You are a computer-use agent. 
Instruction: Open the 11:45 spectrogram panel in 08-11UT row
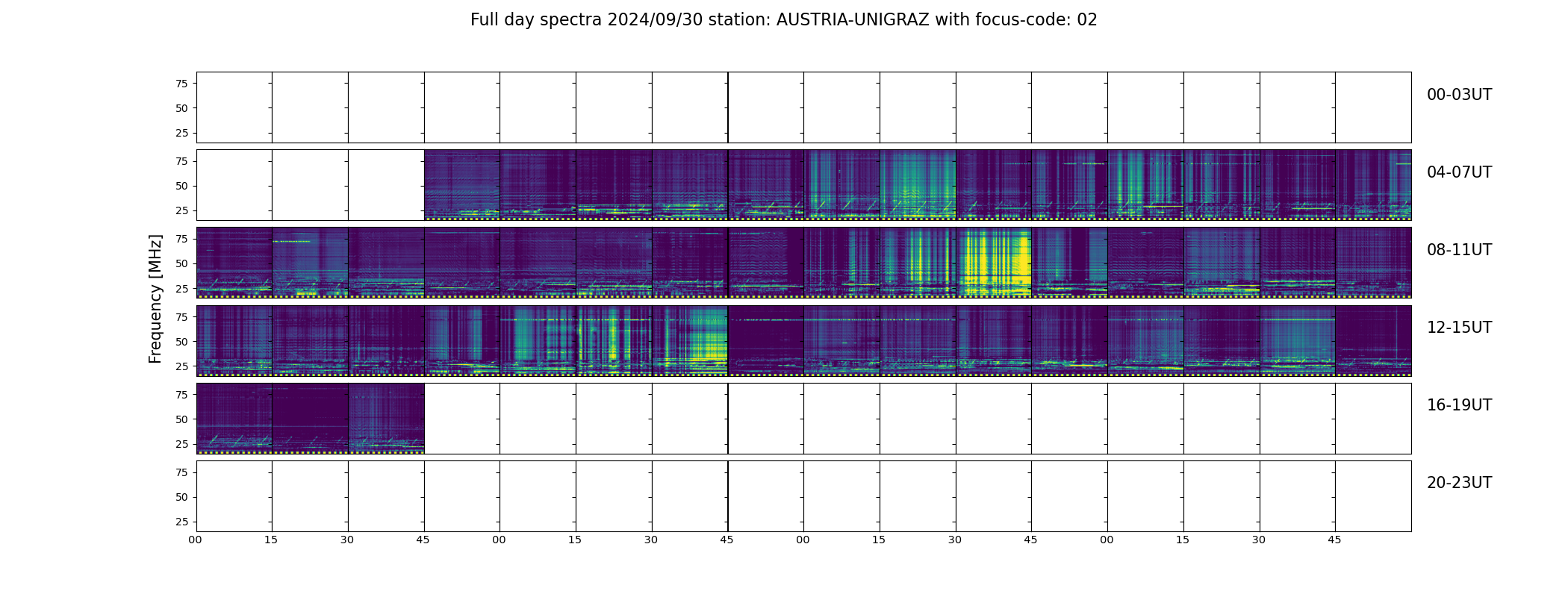(1374, 263)
